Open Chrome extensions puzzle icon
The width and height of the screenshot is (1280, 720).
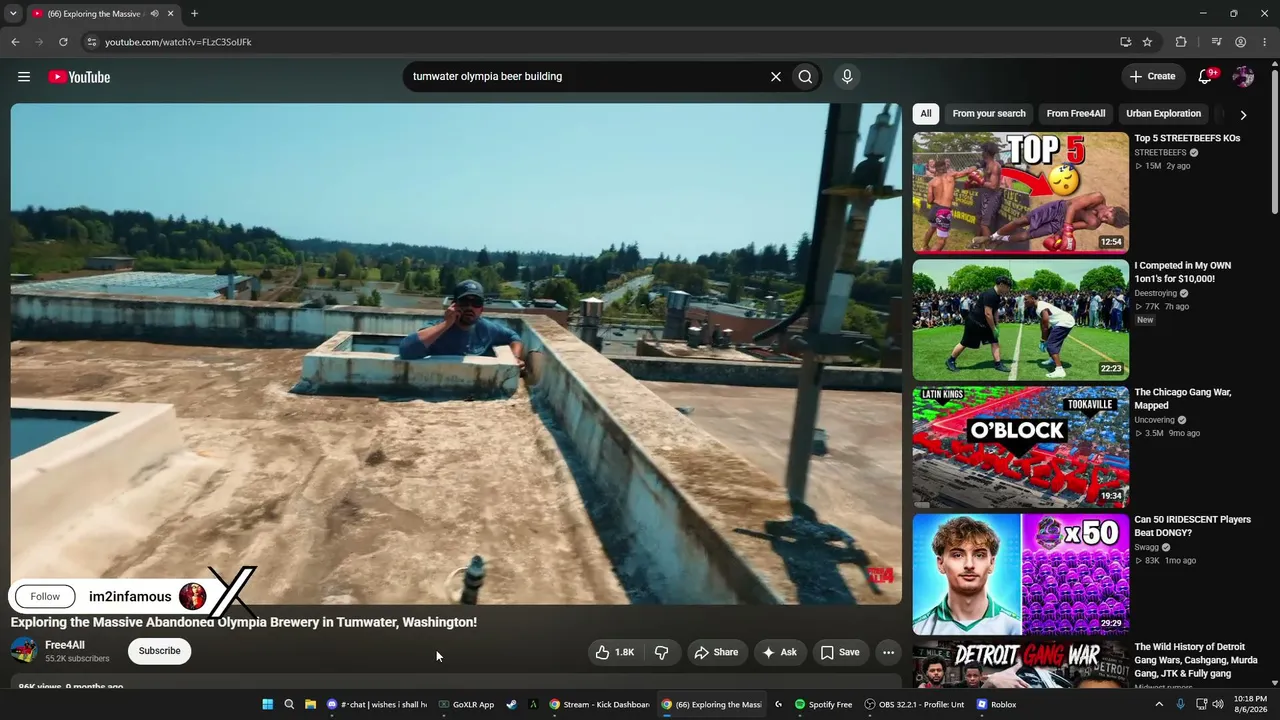coord(1181,42)
